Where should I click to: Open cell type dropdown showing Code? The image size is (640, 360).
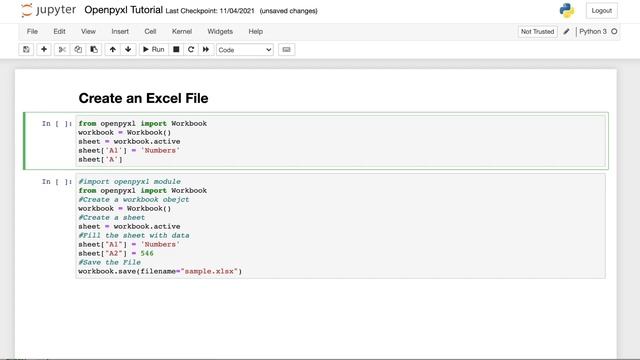click(244, 50)
